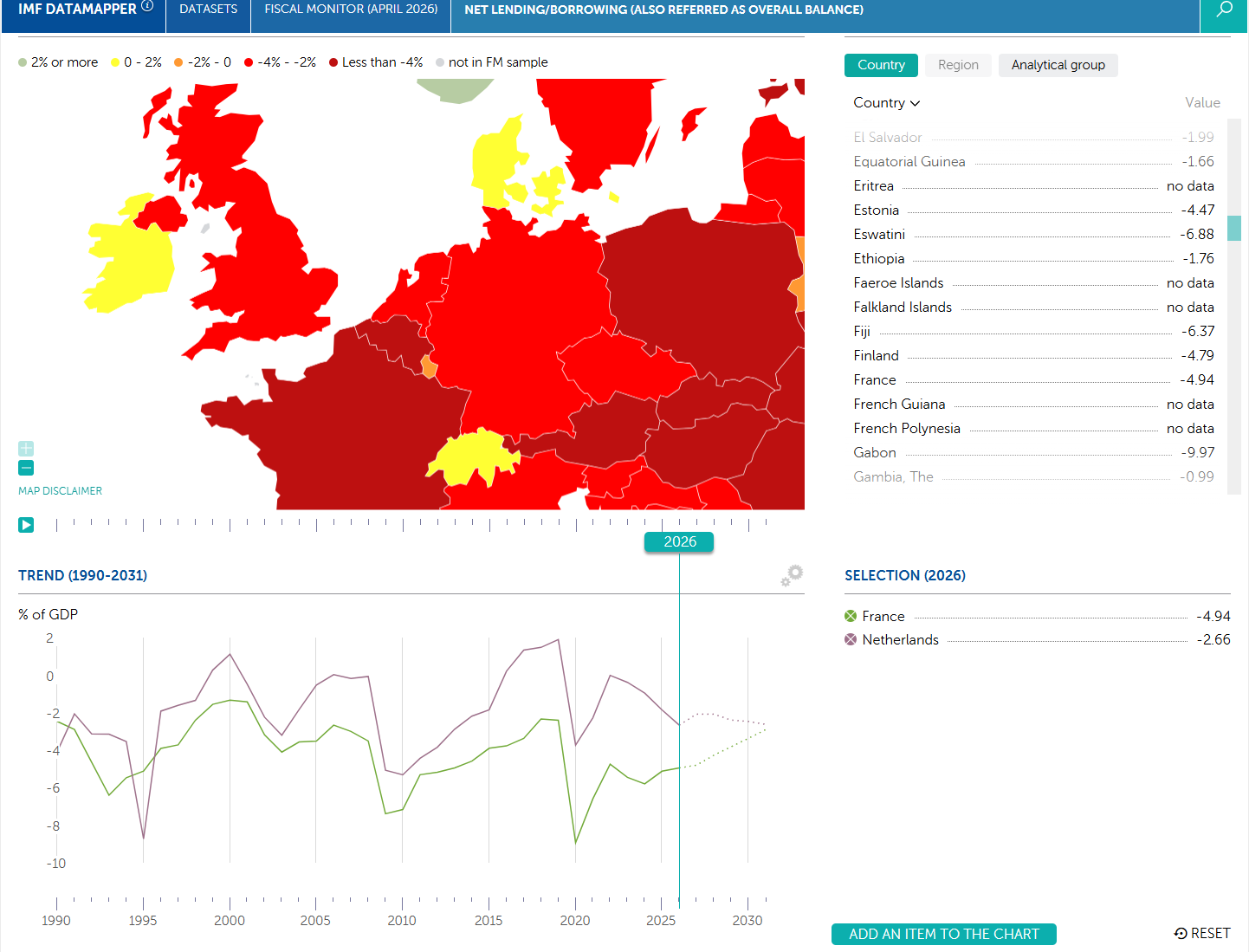This screenshot has height=952, width=1249.
Task: Switch to the Region tab
Action: (958, 65)
